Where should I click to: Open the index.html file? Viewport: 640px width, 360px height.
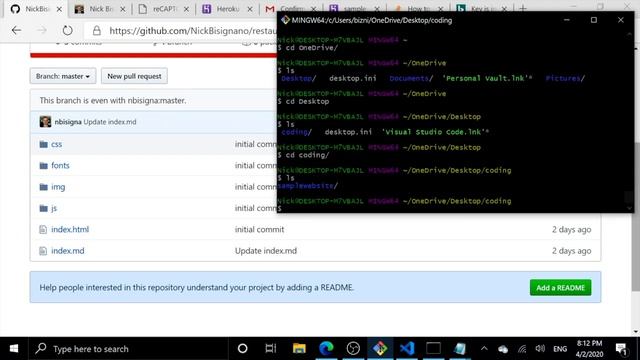[x=70, y=229]
